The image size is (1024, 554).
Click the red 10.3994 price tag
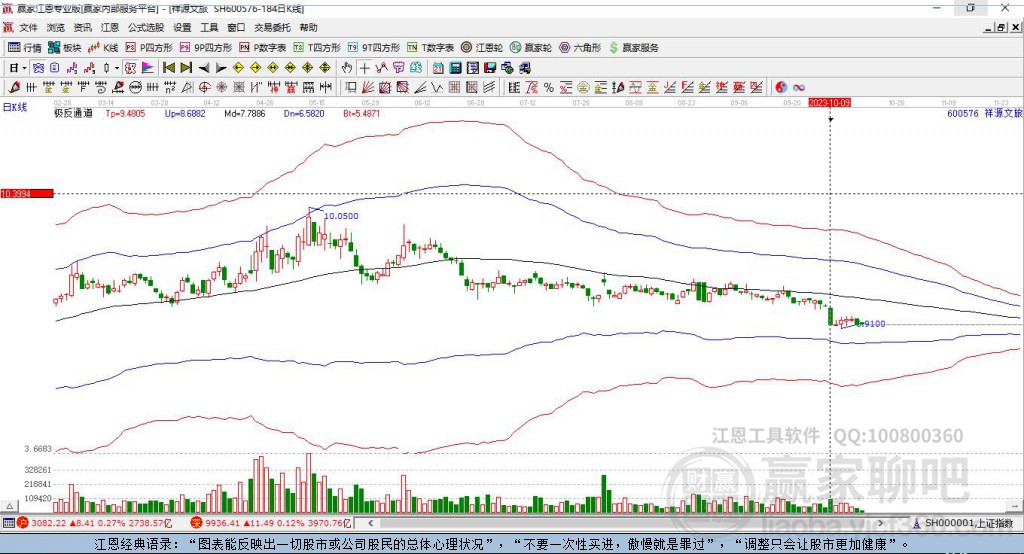tap(27, 193)
